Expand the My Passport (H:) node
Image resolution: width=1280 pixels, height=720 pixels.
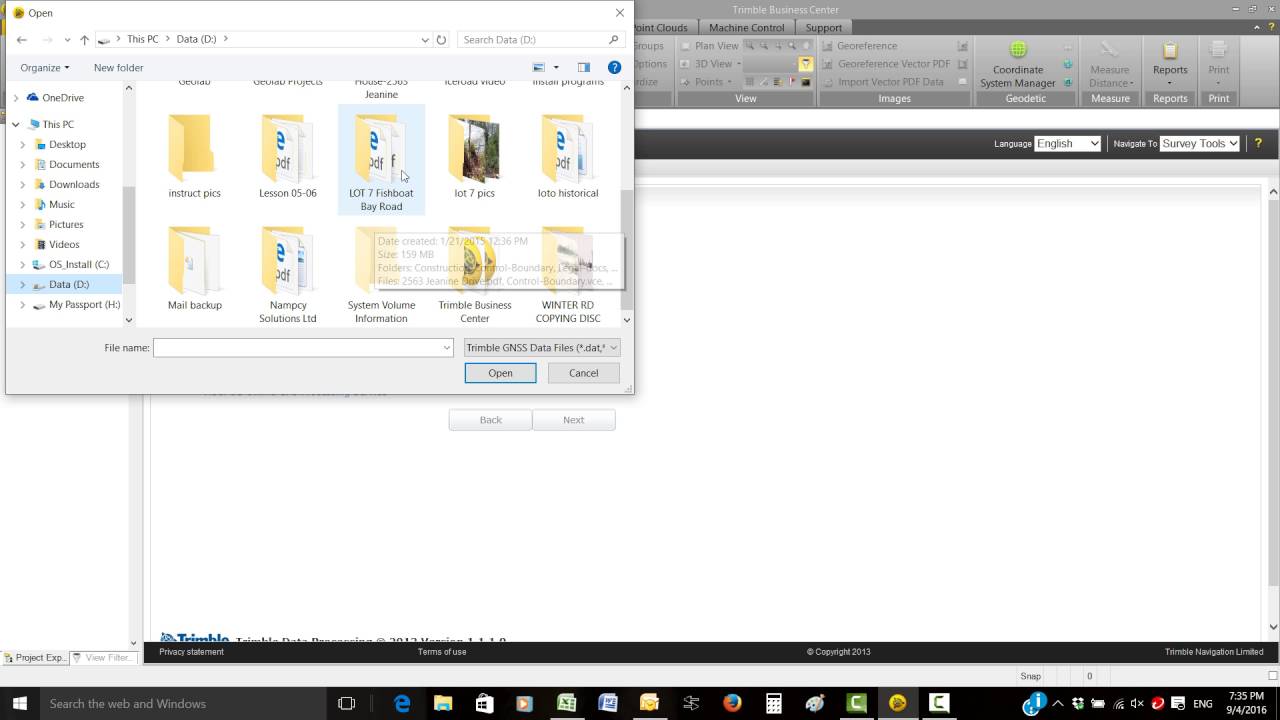pos(23,304)
